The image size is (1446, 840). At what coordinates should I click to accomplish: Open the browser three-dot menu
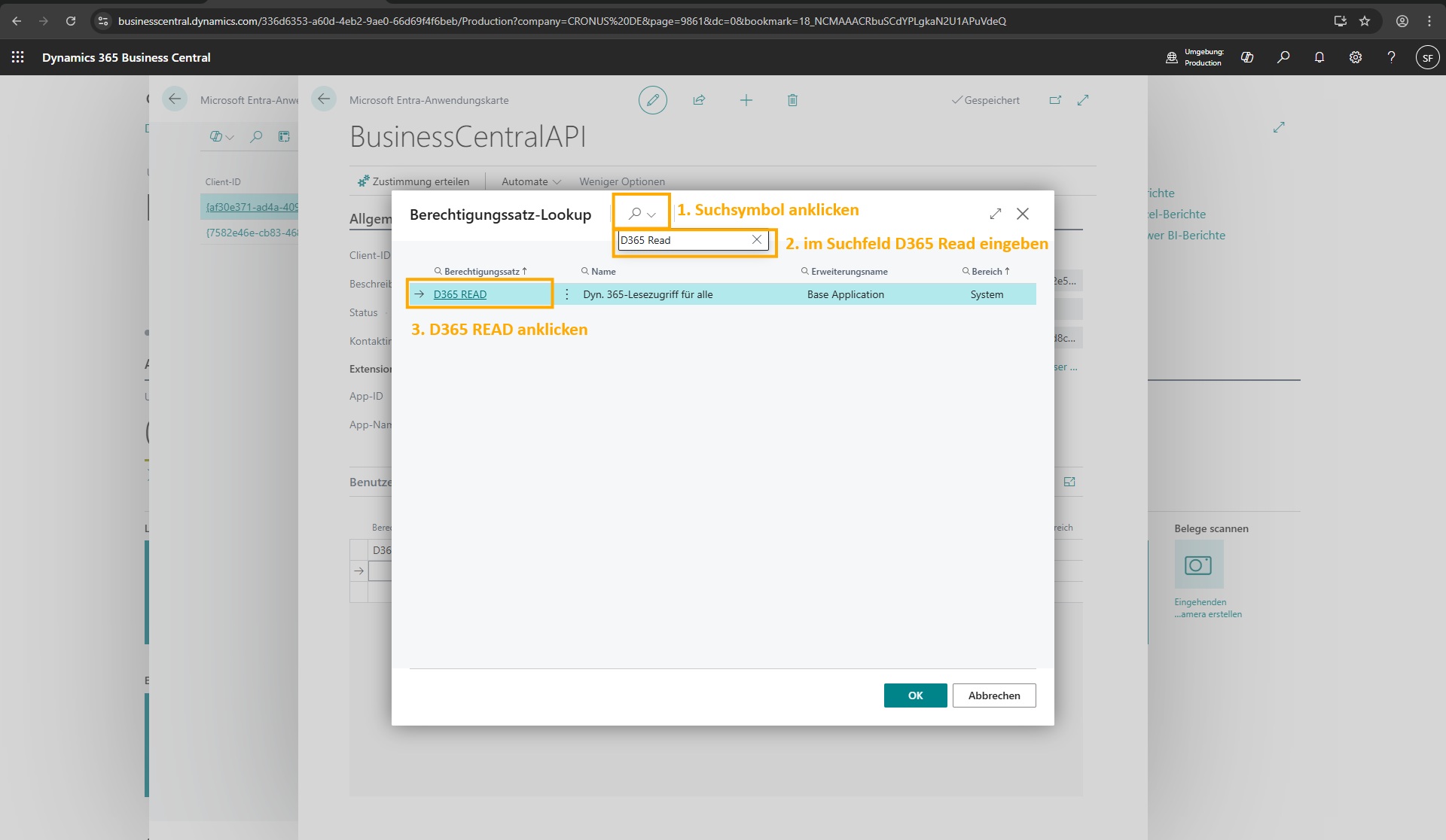point(1429,21)
